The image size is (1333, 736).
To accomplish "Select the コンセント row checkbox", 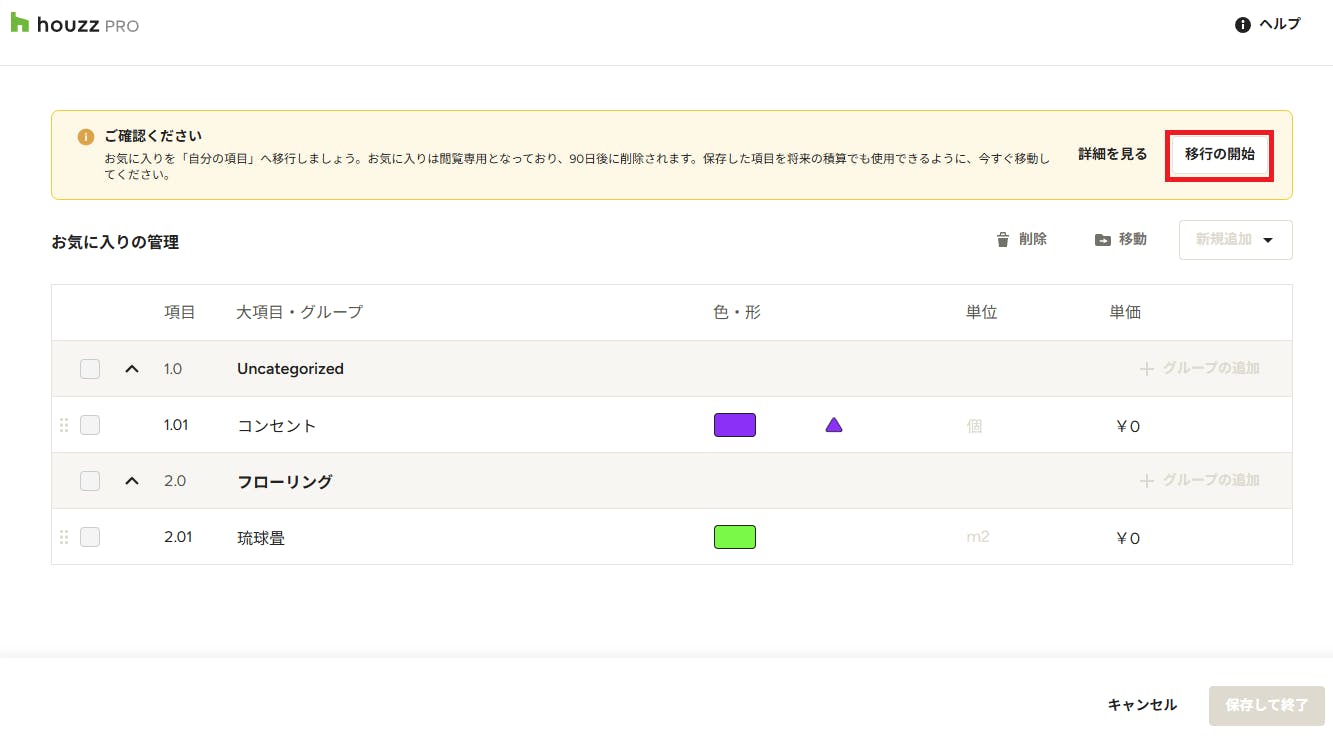I will (x=90, y=425).
